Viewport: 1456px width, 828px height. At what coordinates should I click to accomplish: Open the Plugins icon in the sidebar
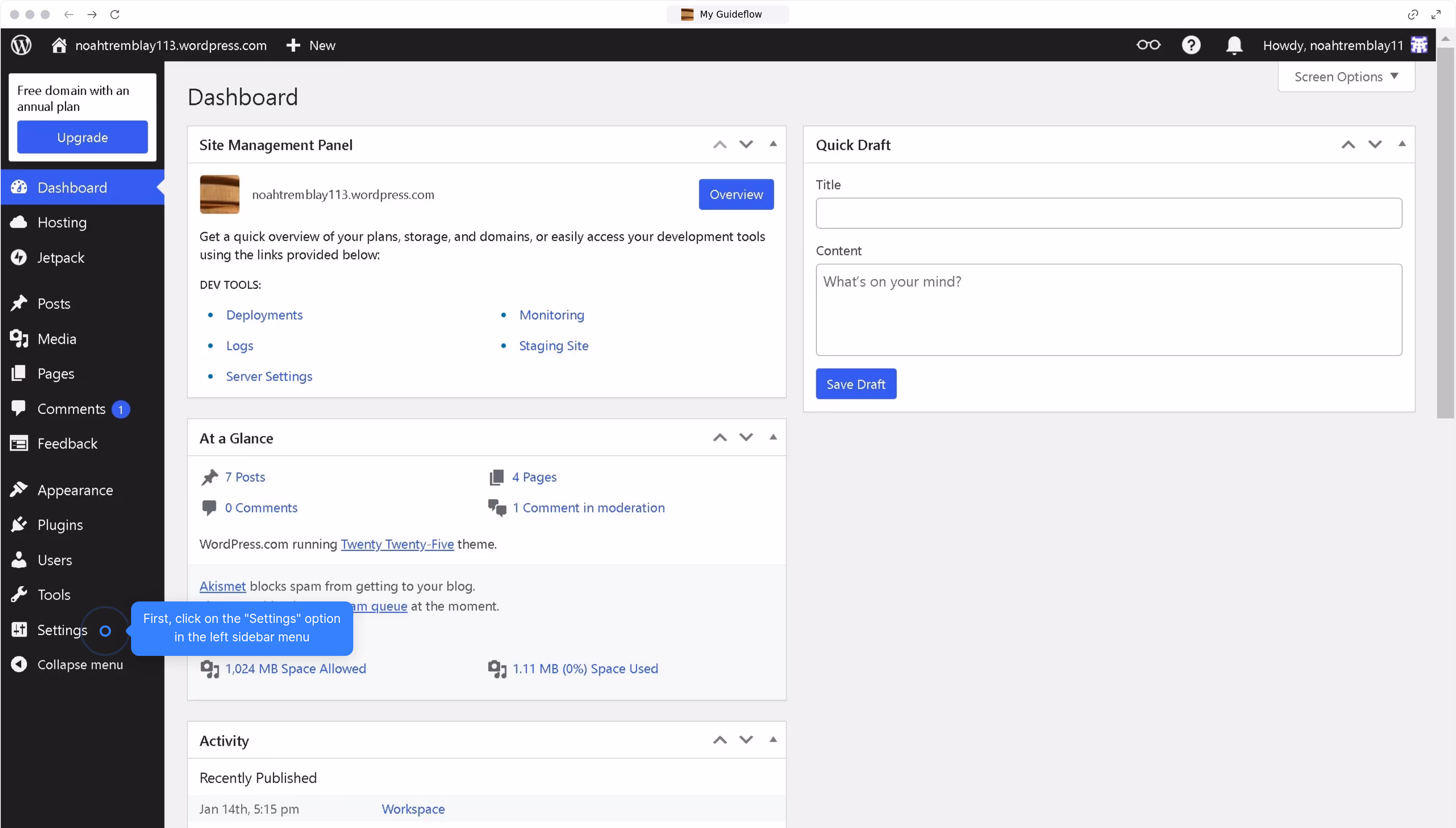tap(19, 524)
